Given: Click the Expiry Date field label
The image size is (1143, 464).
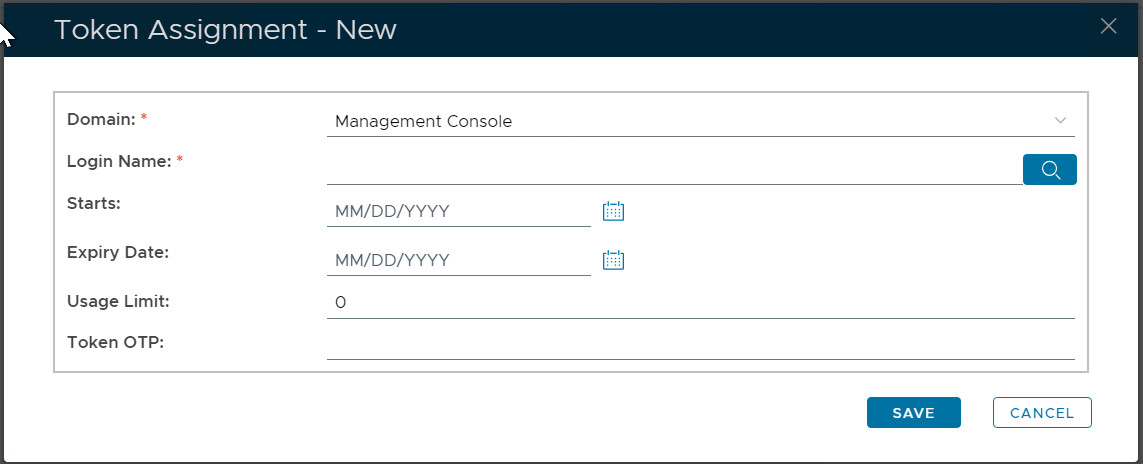Looking at the screenshot, I should [117, 252].
